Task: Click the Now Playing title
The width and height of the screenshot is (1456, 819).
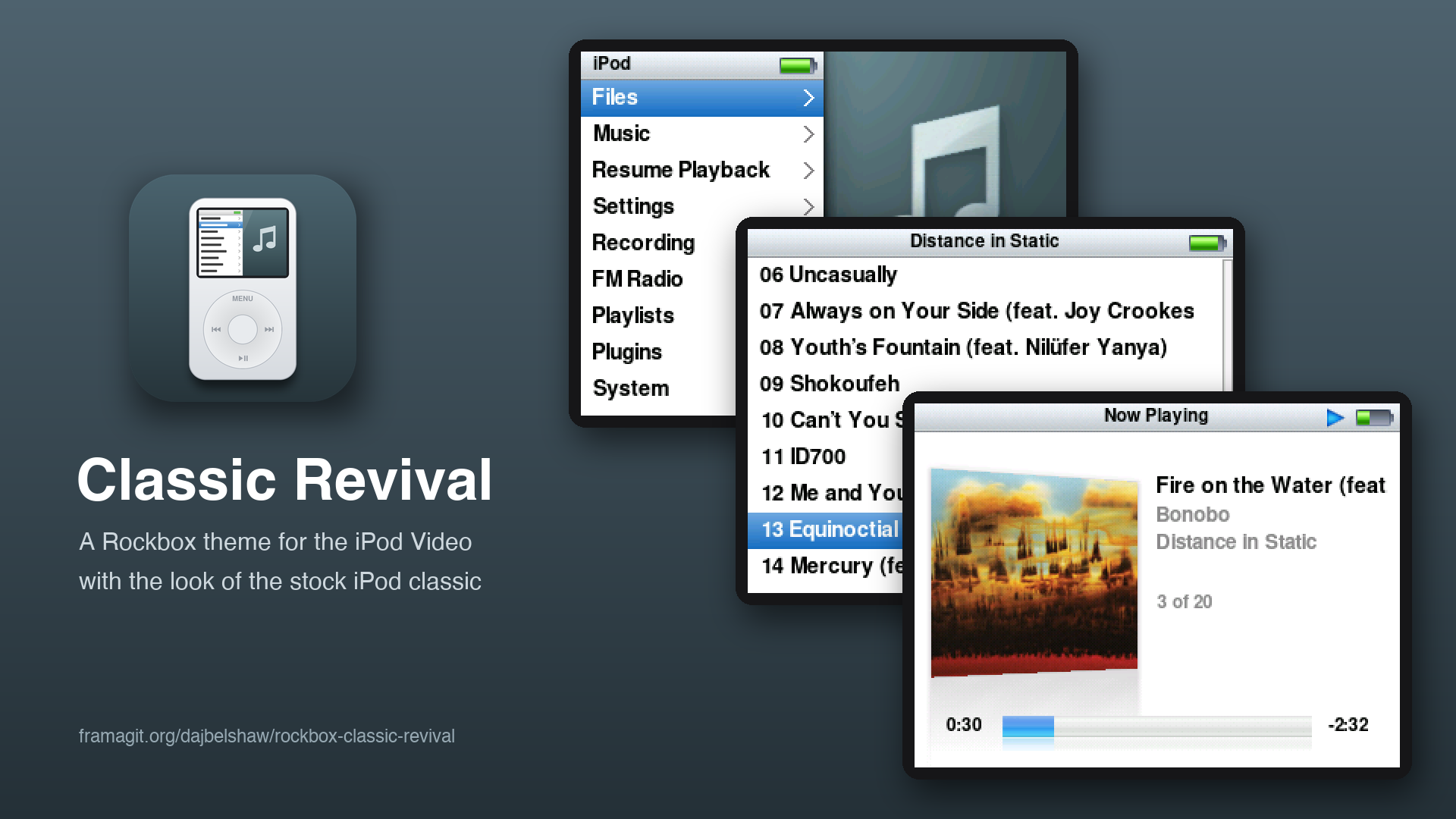Action: (1156, 416)
